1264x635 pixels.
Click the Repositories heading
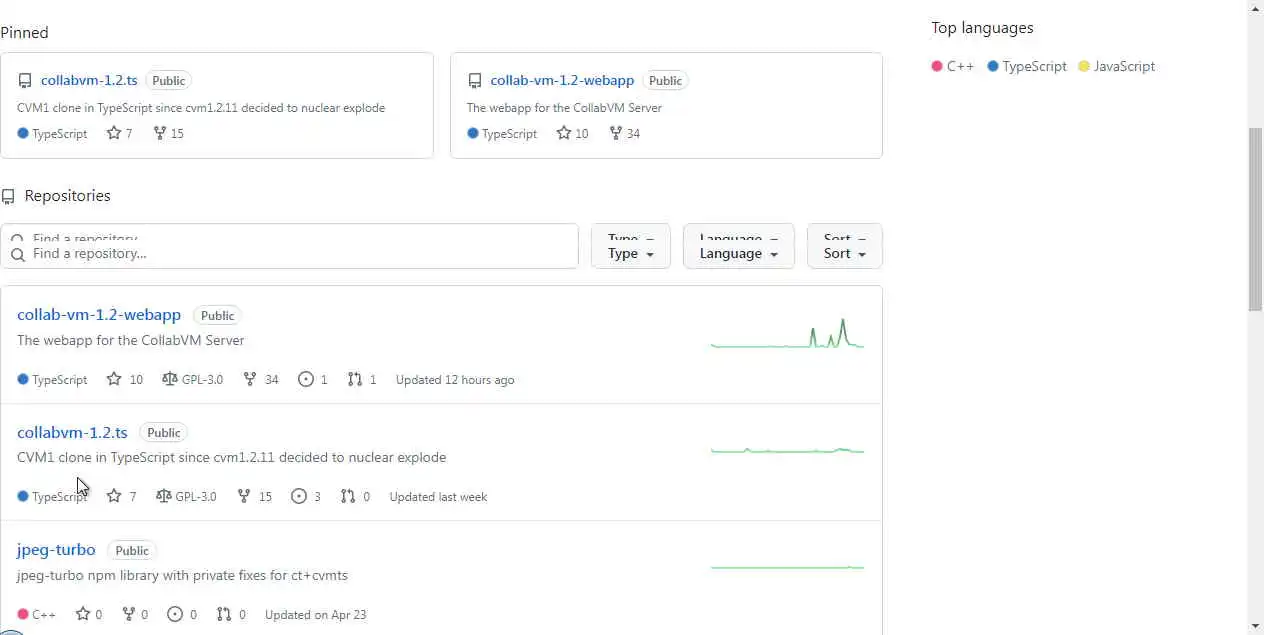pyautogui.click(x=67, y=196)
